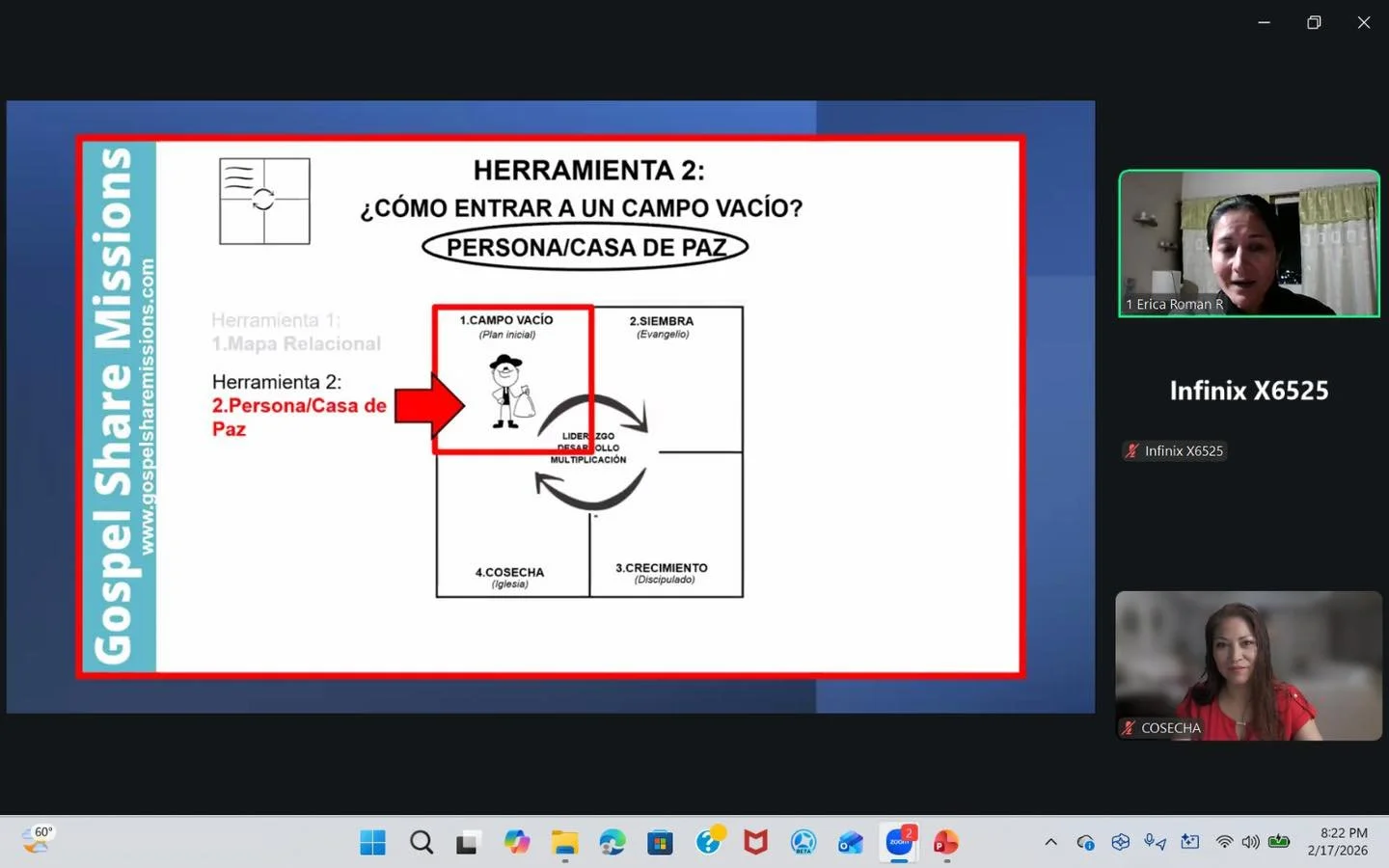
Task: Open the Windows Start menu
Action: click(x=372, y=842)
